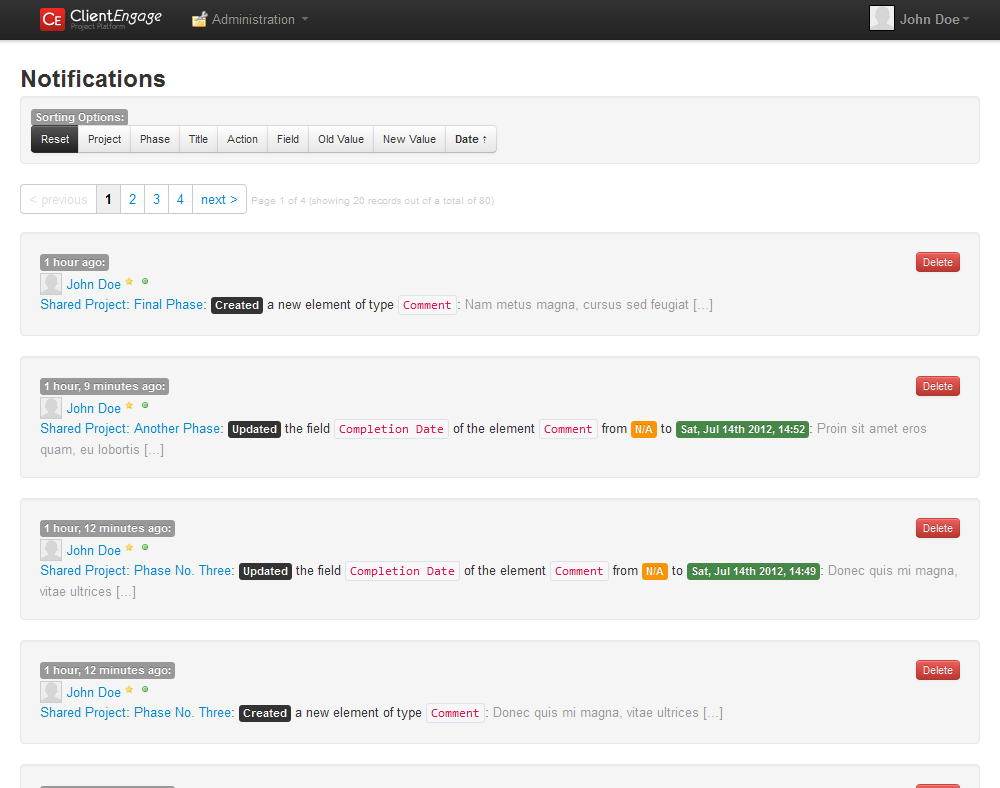Image resolution: width=1000 pixels, height=788 pixels.
Task: Sort notifications by New Value
Action: 409,139
